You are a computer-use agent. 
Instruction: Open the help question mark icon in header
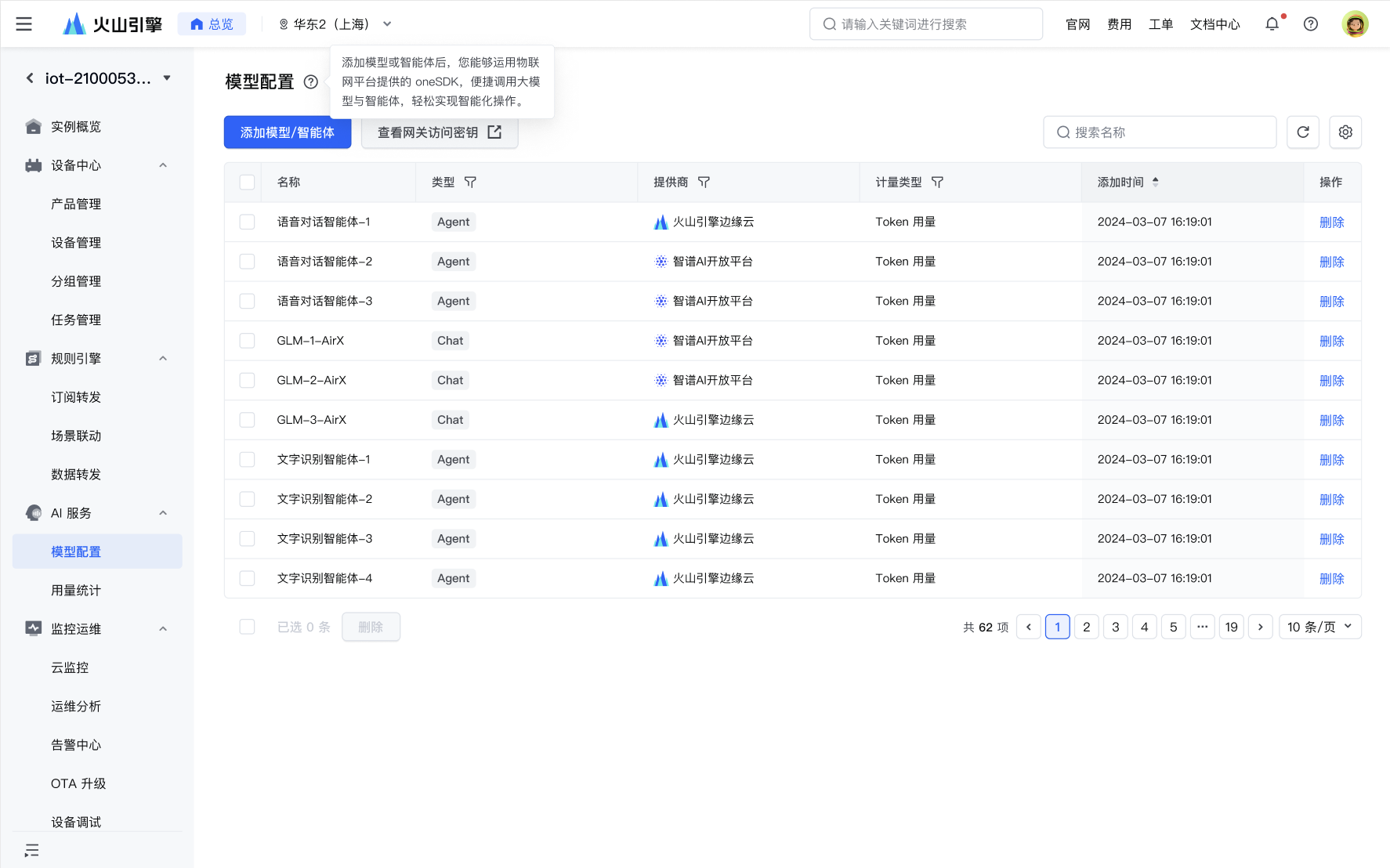coord(1310,24)
